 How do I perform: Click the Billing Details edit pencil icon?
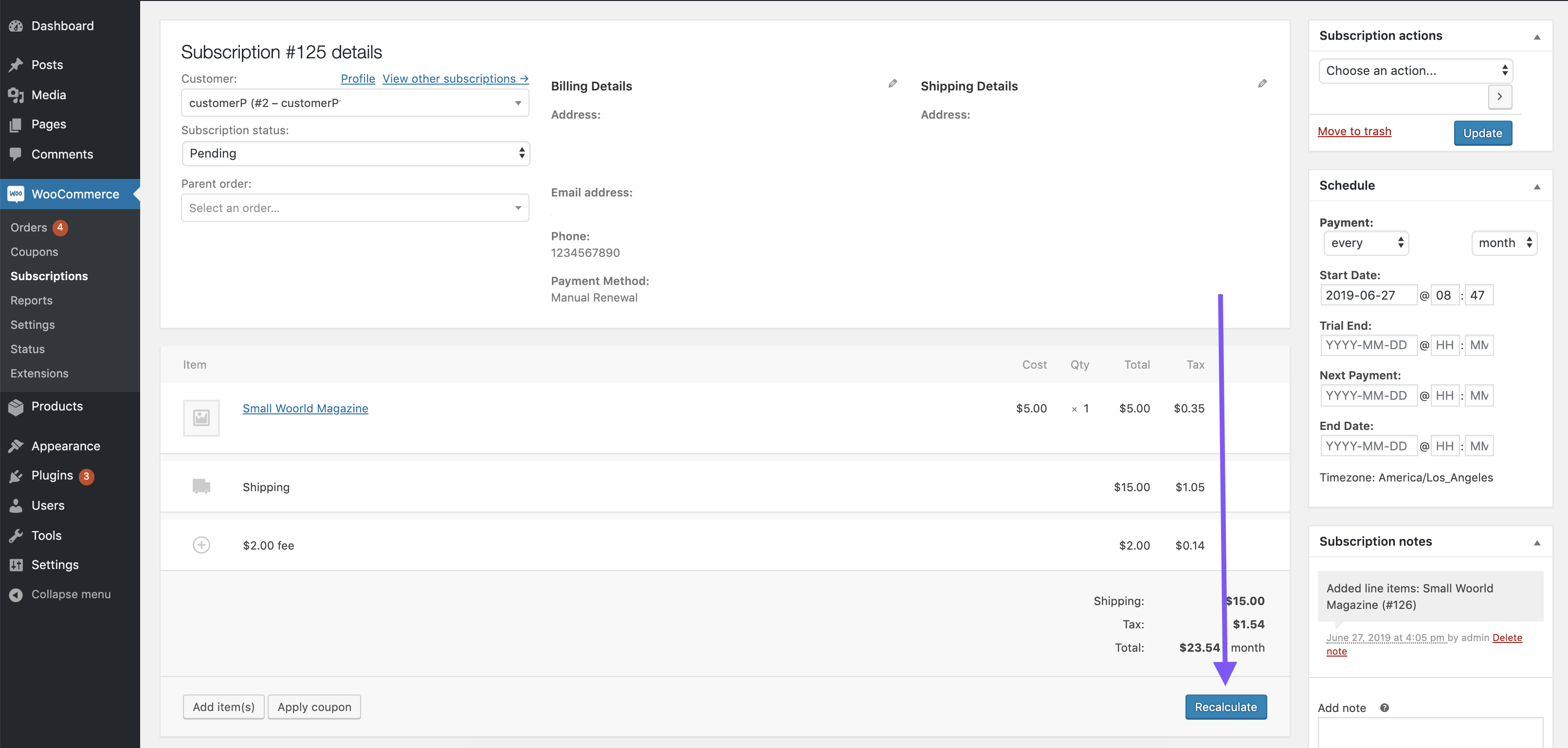(x=893, y=83)
